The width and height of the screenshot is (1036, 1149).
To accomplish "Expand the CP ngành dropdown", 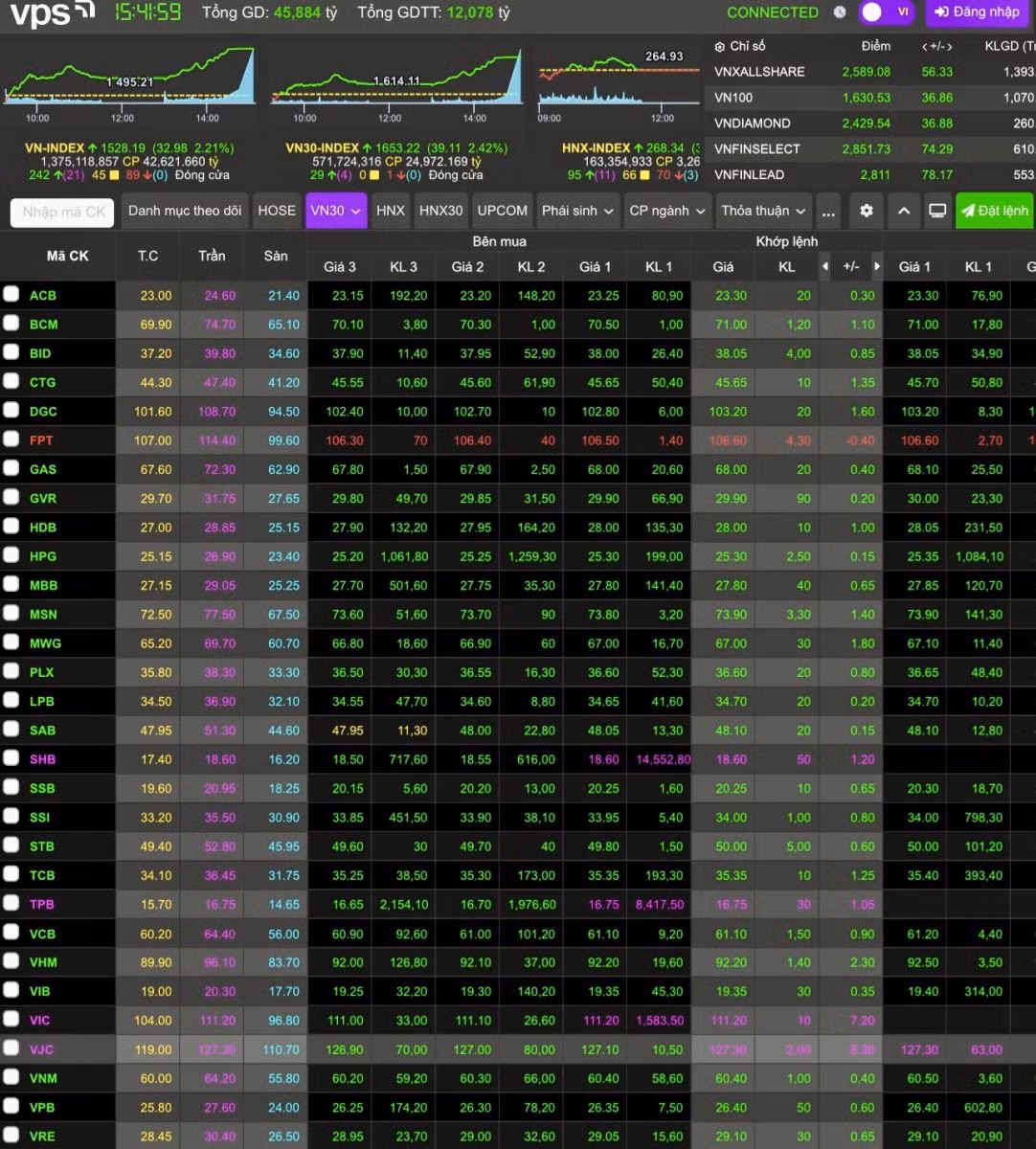I will (667, 211).
